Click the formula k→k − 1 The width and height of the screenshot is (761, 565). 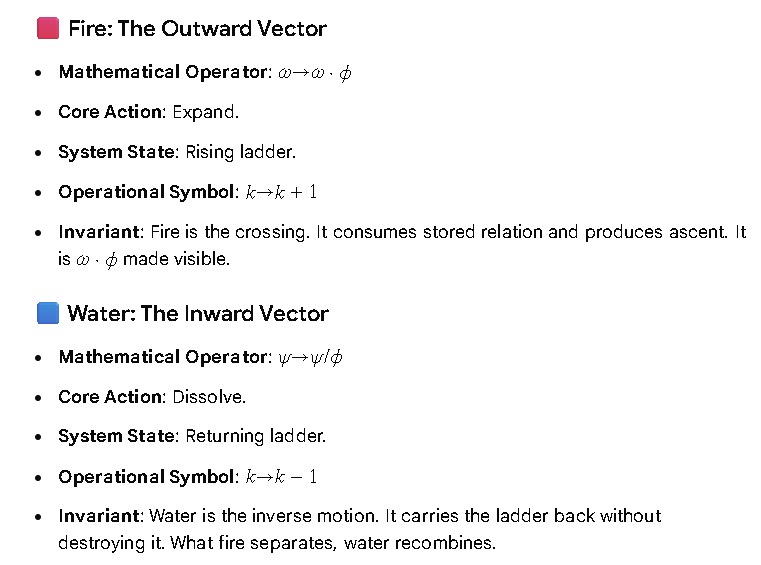tap(281, 477)
